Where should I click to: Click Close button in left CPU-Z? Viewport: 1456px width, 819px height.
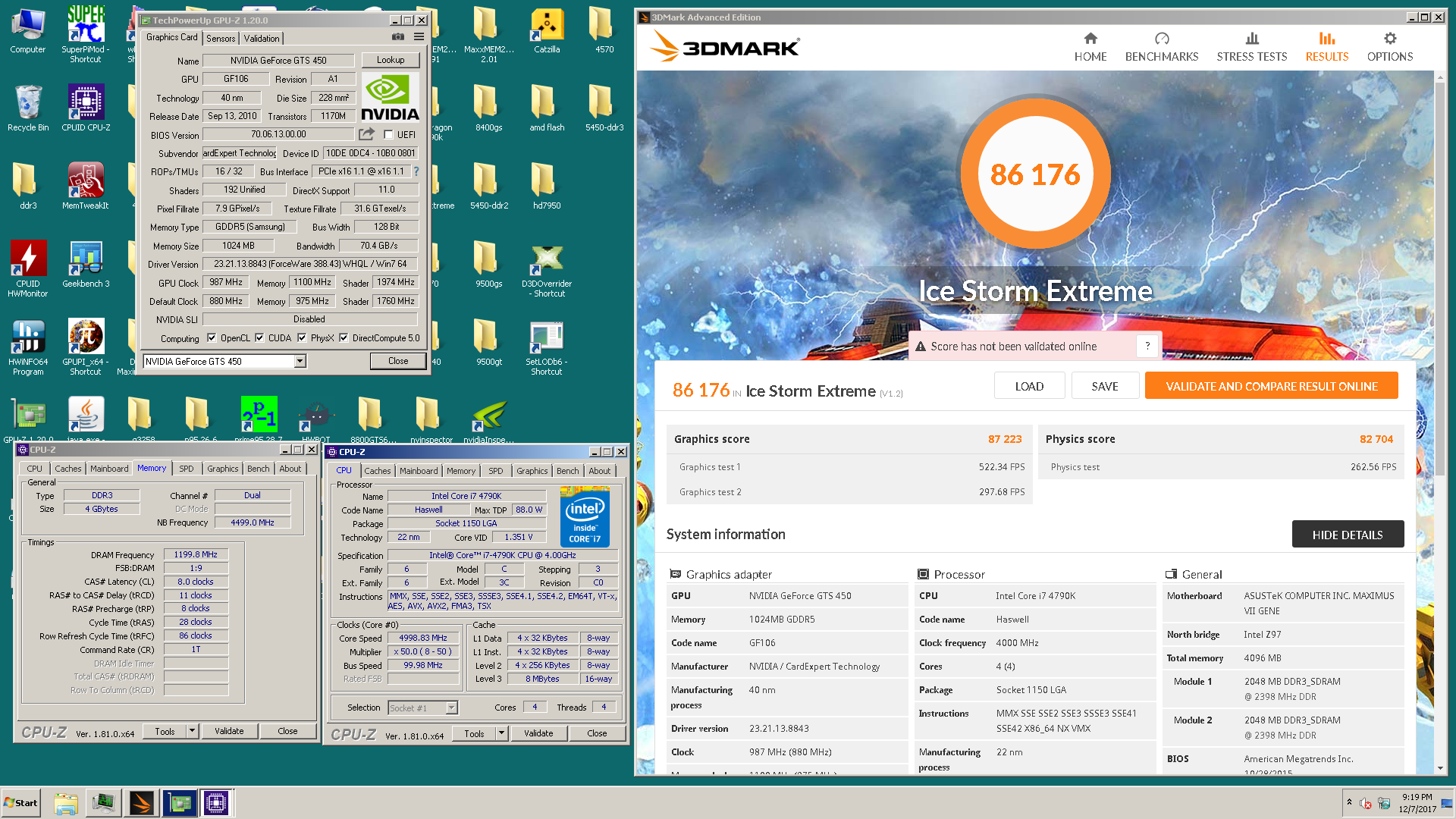tap(287, 731)
